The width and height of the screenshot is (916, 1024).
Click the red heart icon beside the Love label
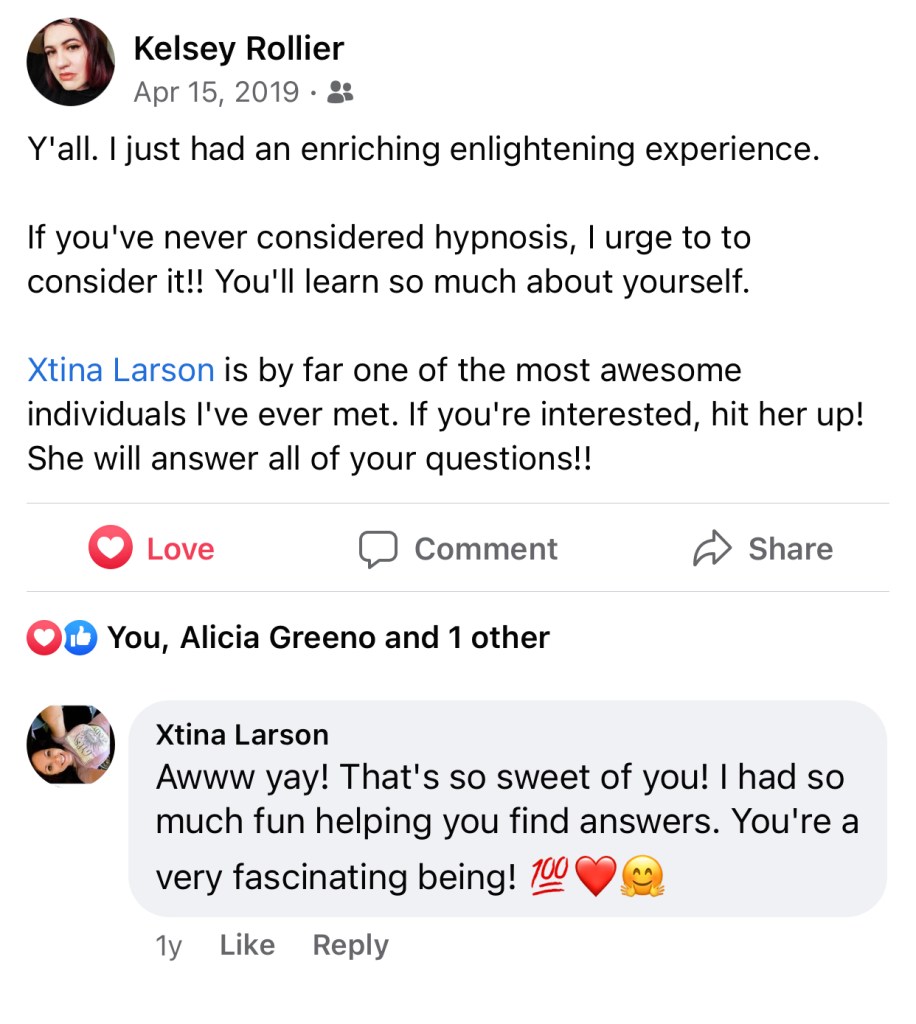110,548
